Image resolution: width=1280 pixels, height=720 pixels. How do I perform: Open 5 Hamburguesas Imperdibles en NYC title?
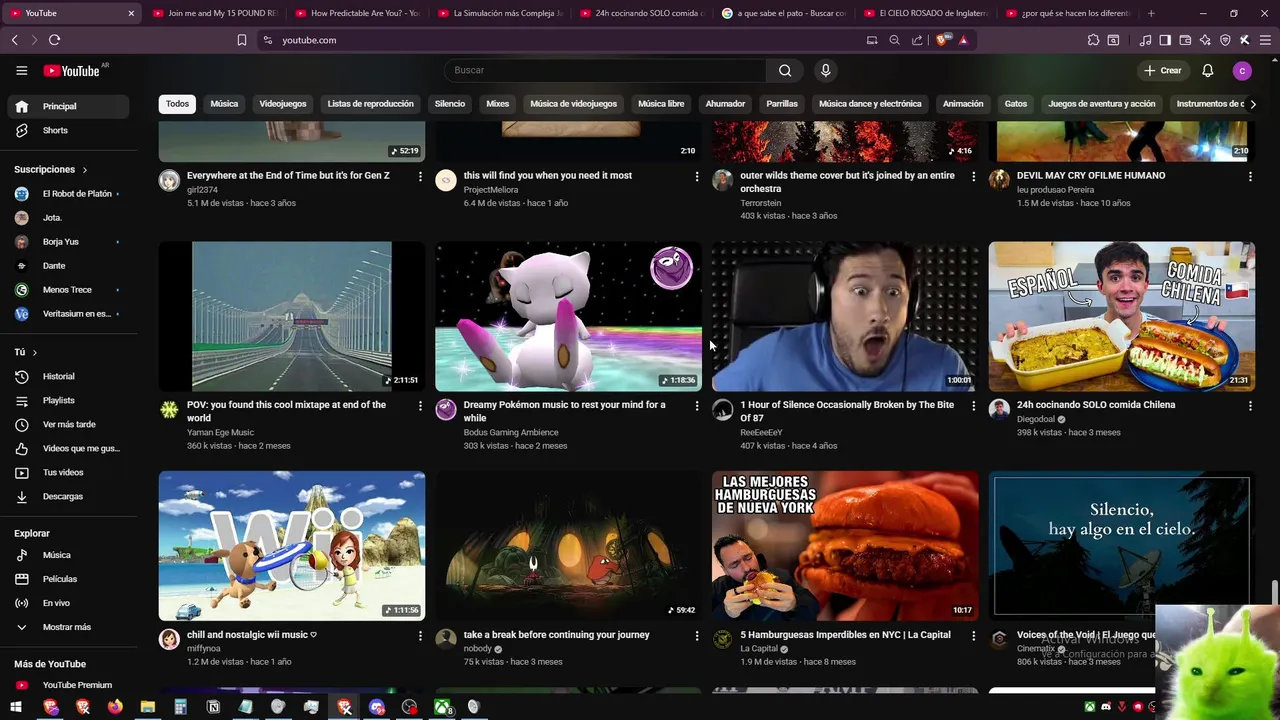(845, 635)
